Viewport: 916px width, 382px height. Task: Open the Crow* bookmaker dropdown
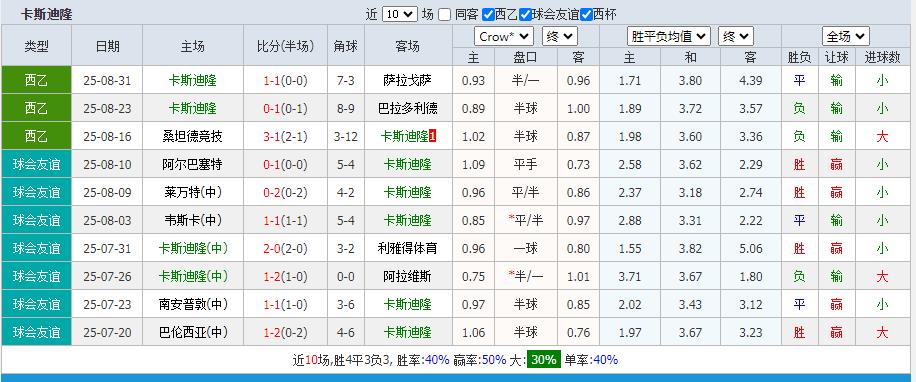(504, 37)
